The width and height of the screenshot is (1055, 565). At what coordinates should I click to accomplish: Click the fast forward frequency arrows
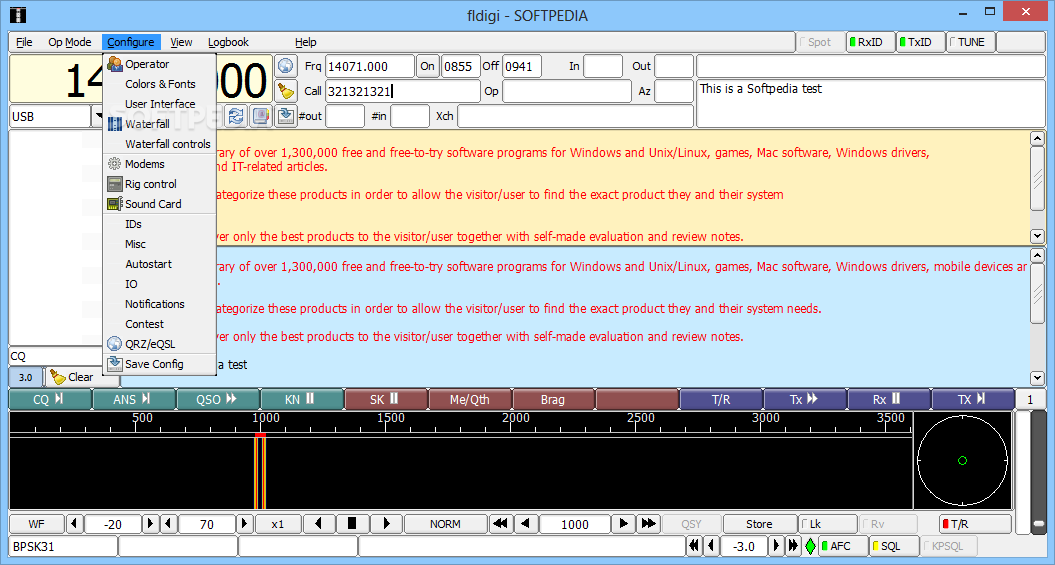[649, 524]
